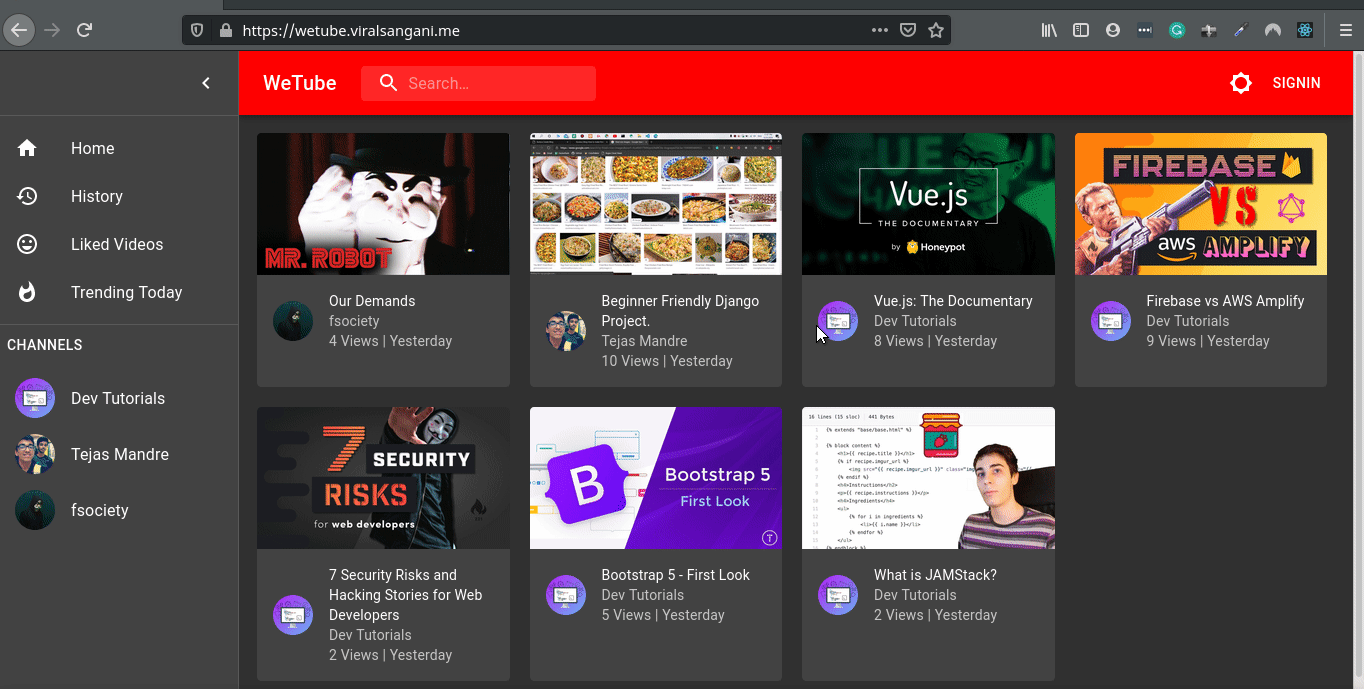This screenshot has height=689, width=1364.
Task: Click 'Beginner Friendly Django Project.' title
Action: point(680,311)
